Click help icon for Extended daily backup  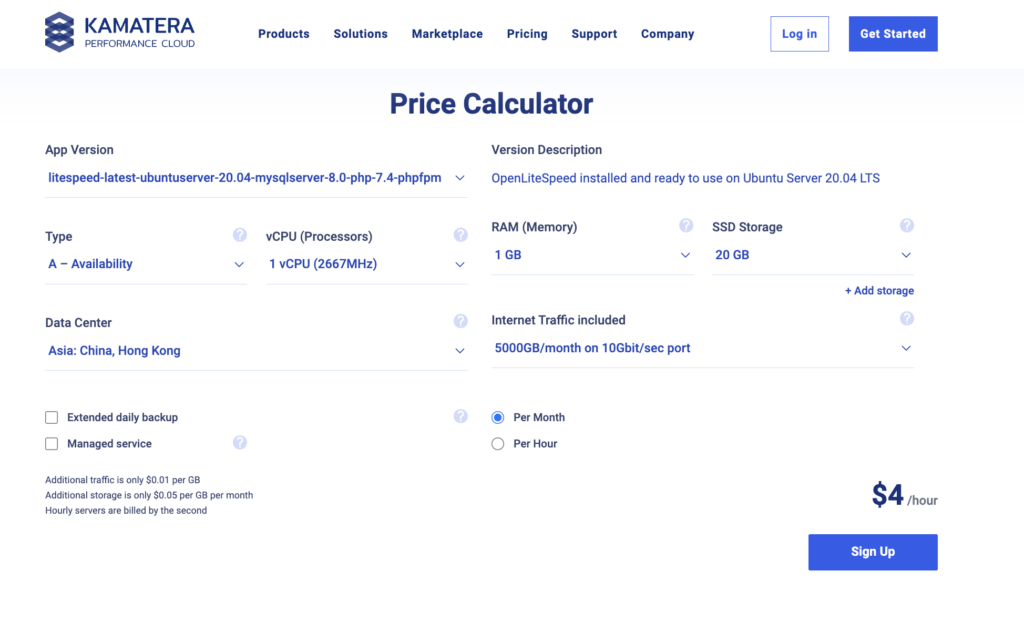click(x=460, y=416)
